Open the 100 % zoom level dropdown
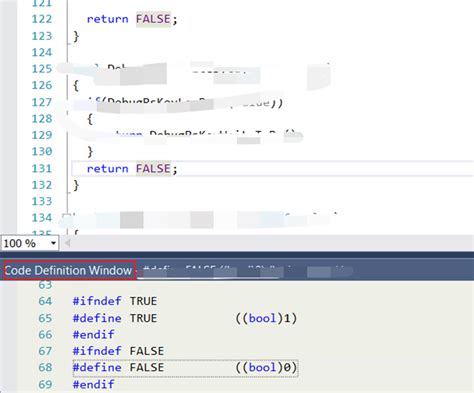Screen dimensions: 474x393 coord(53,243)
